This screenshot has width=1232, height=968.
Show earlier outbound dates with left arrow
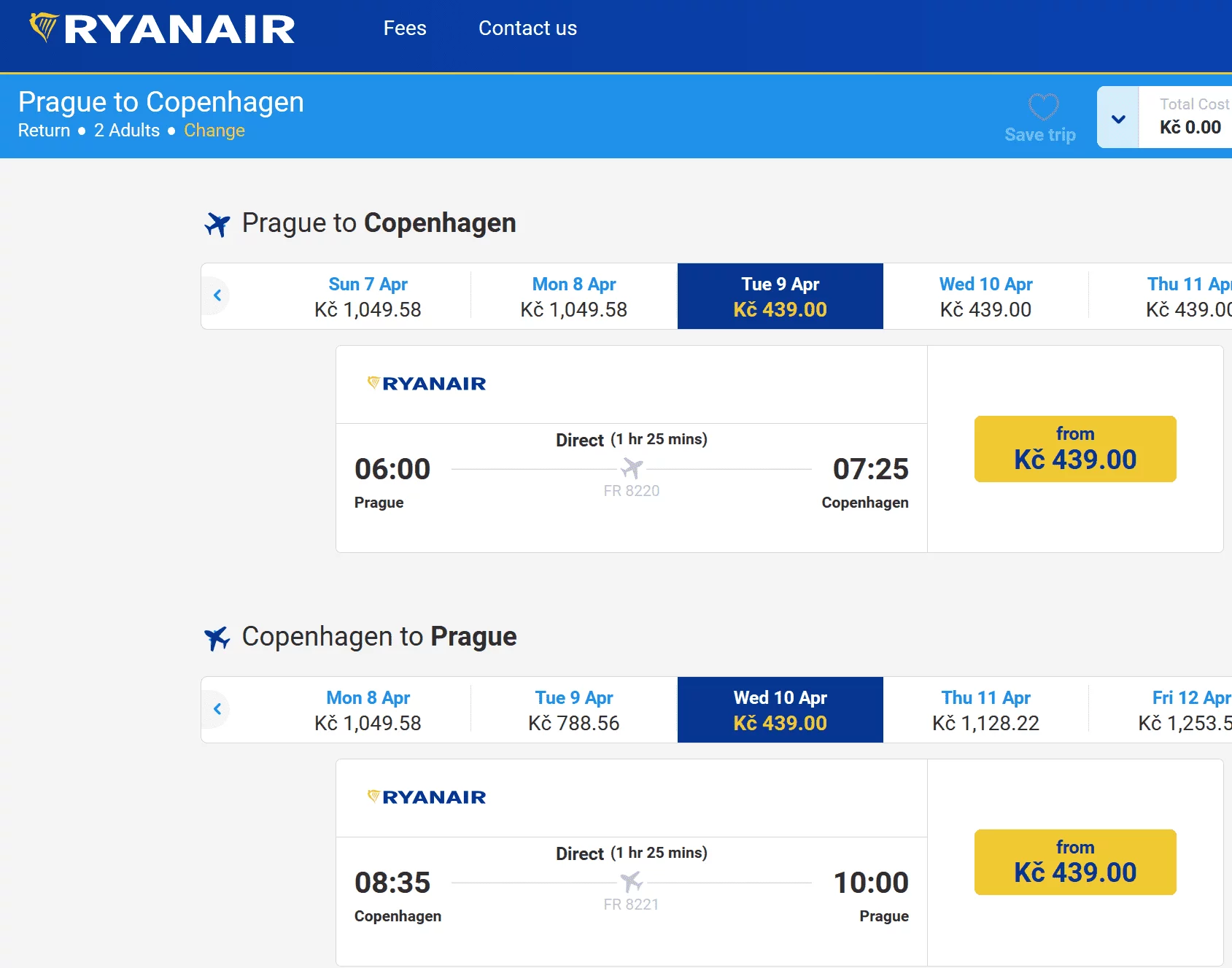pyautogui.click(x=217, y=295)
